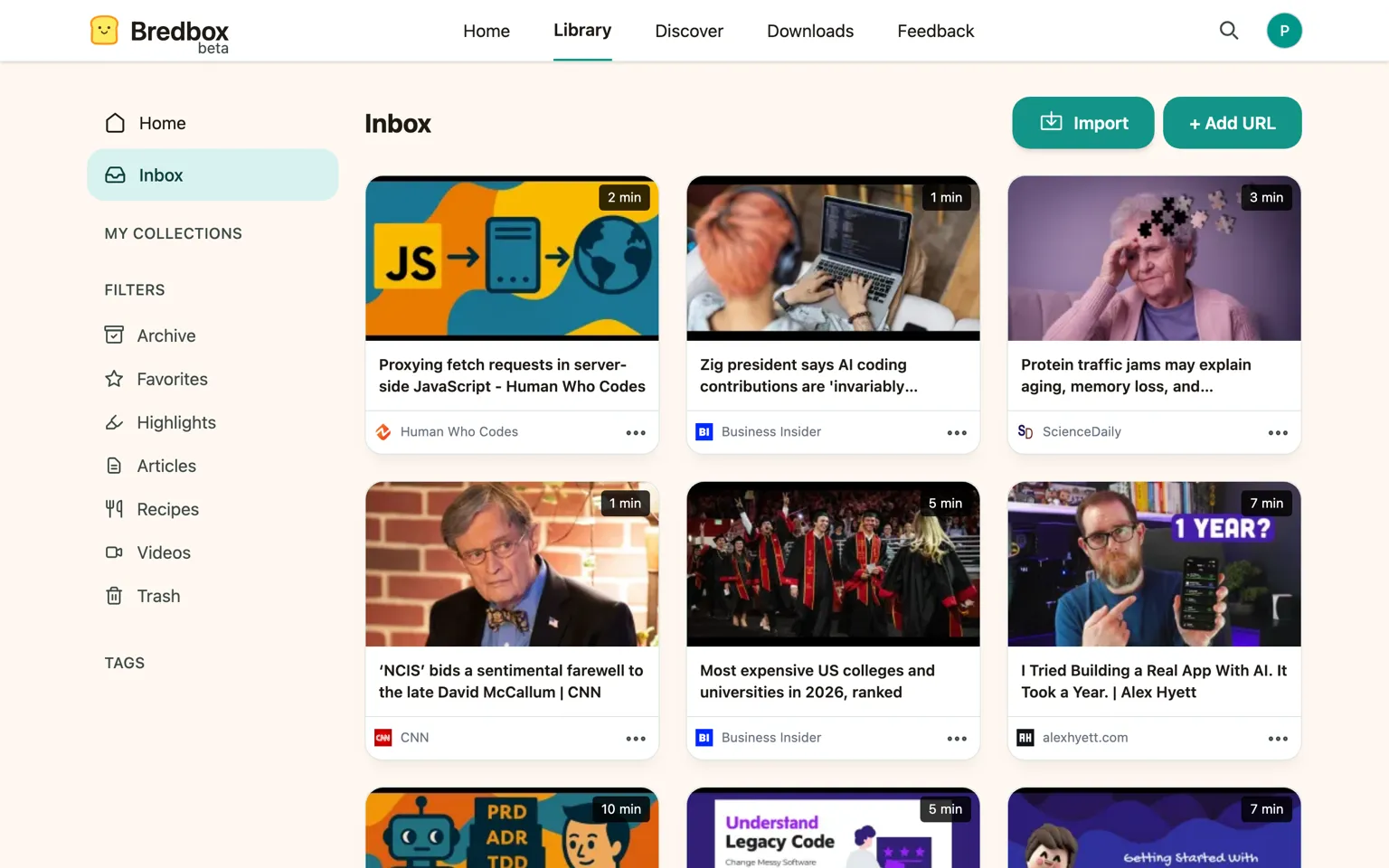Click the Inbox tray icon in sidebar
This screenshot has height=868, width=1389.
(115, 175)
